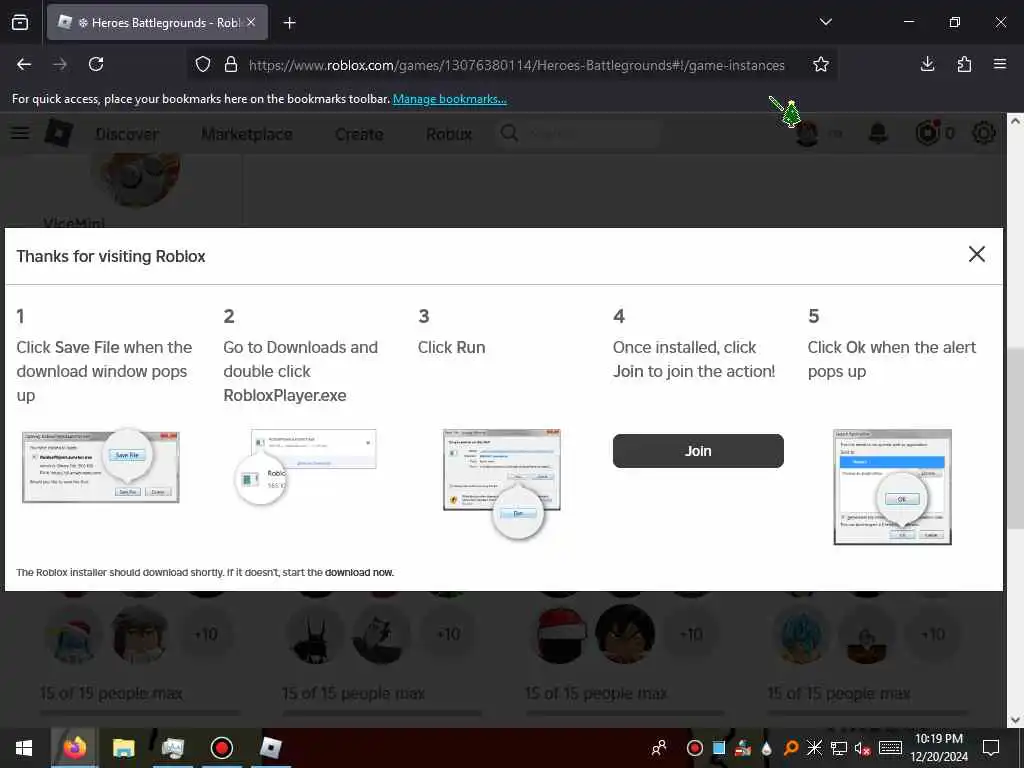Click the Click Run instruction text
The width and height of the screenshot is (1024, 768).
[x=451, y=347]
